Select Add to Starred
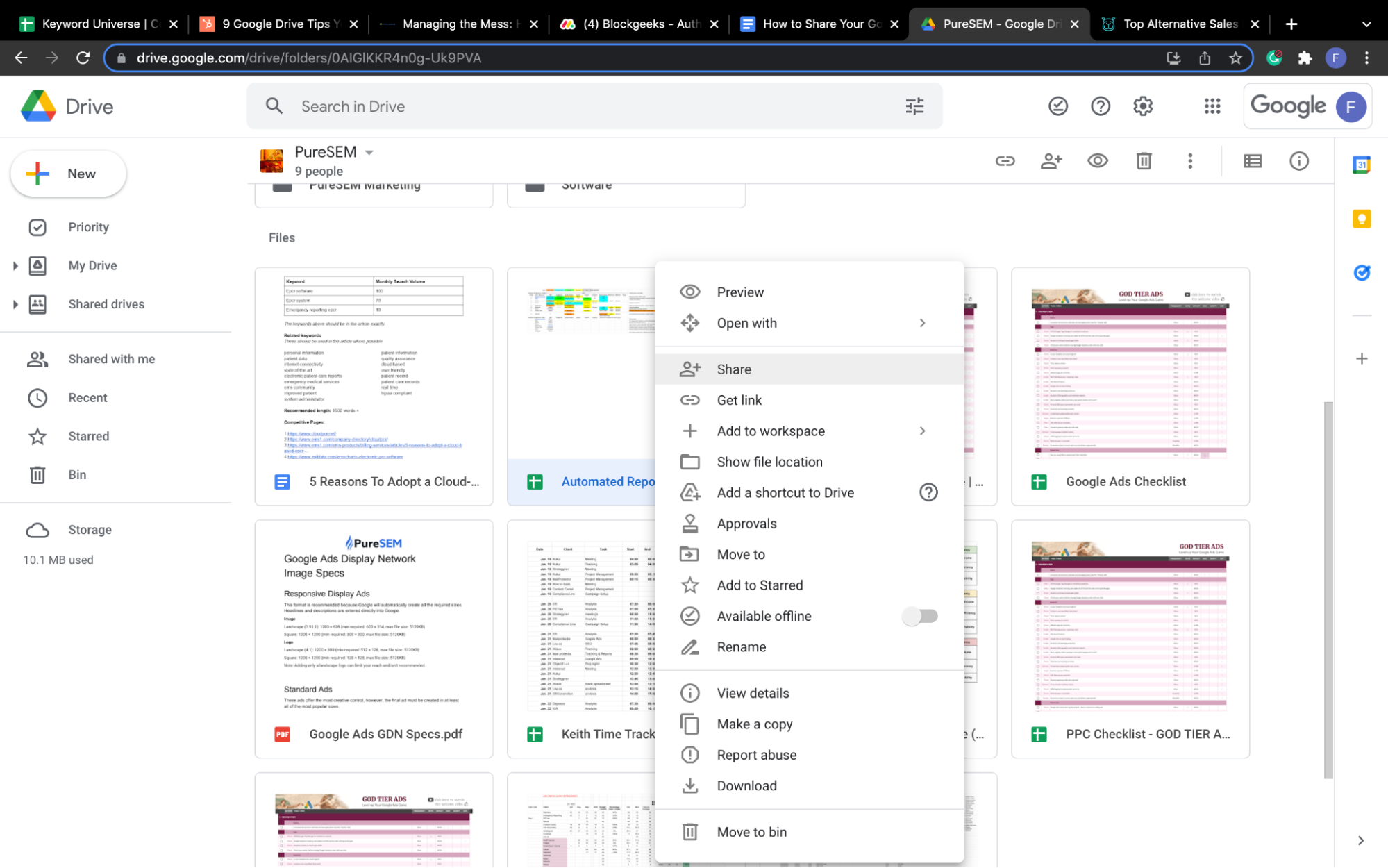Viewport: 1388px width, 868px height. [809, 585]
